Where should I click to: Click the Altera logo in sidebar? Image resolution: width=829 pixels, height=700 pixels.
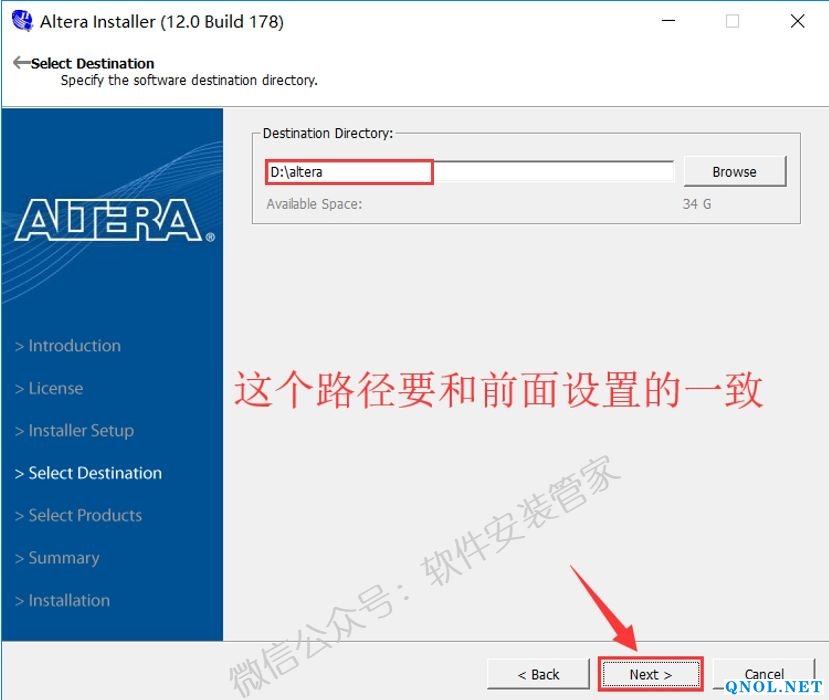pyautogui.click(x=115, y=220)
